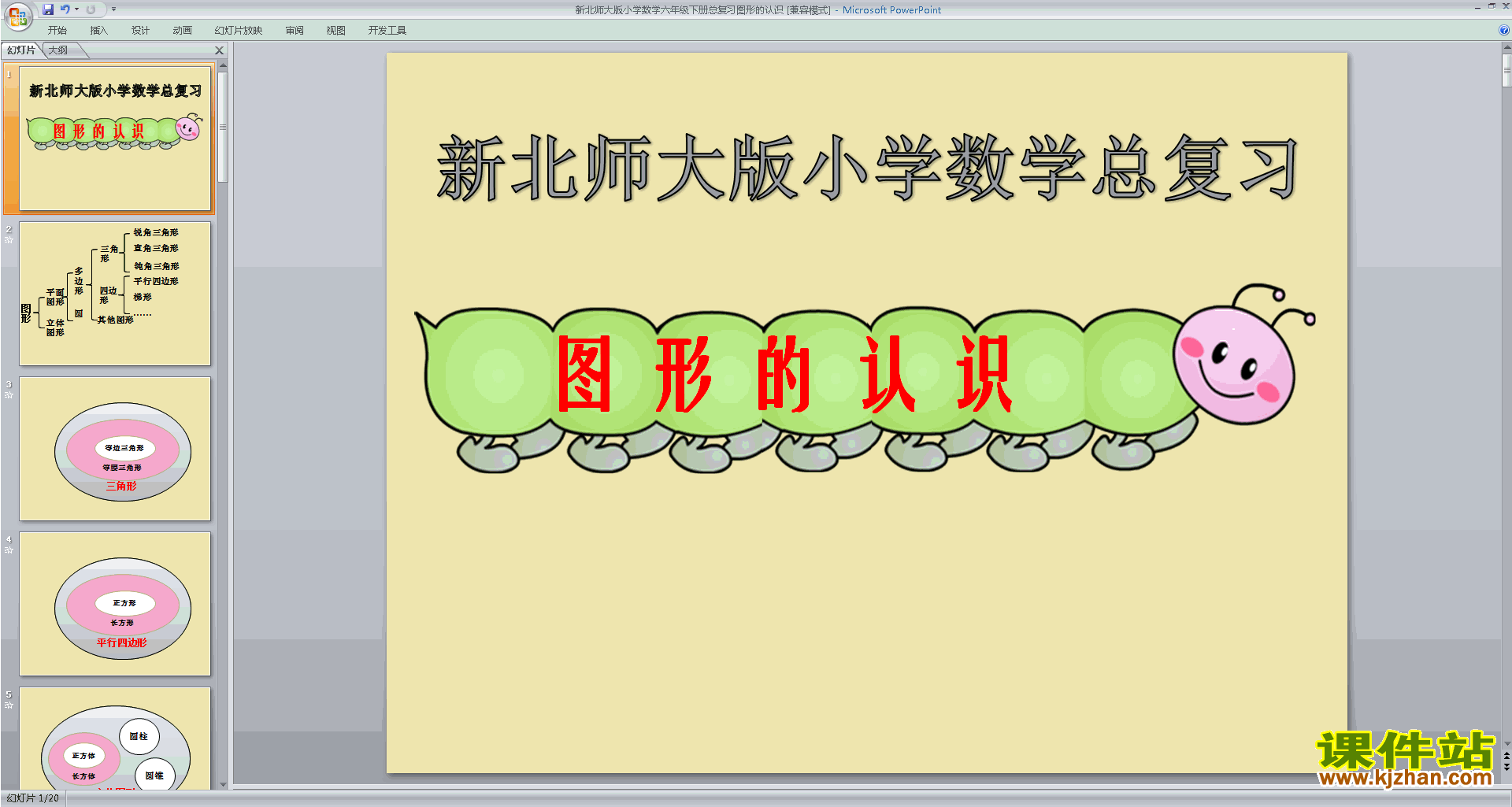Switch to the 设计 ribbon tab
The image size is (1512, 807).
tap(140, 31)
